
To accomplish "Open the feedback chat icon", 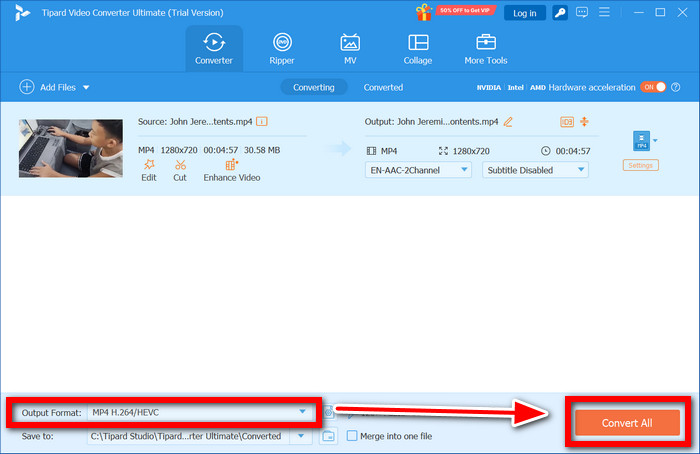I will pos(582,12).
